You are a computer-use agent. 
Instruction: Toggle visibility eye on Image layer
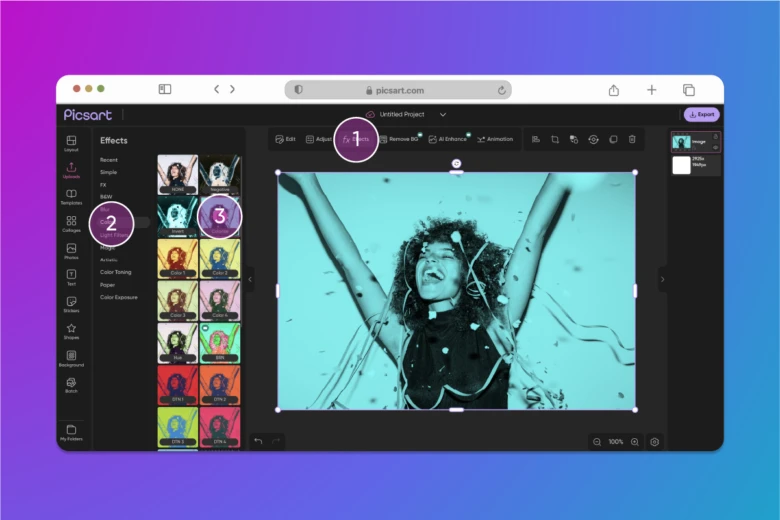(716, 147)
